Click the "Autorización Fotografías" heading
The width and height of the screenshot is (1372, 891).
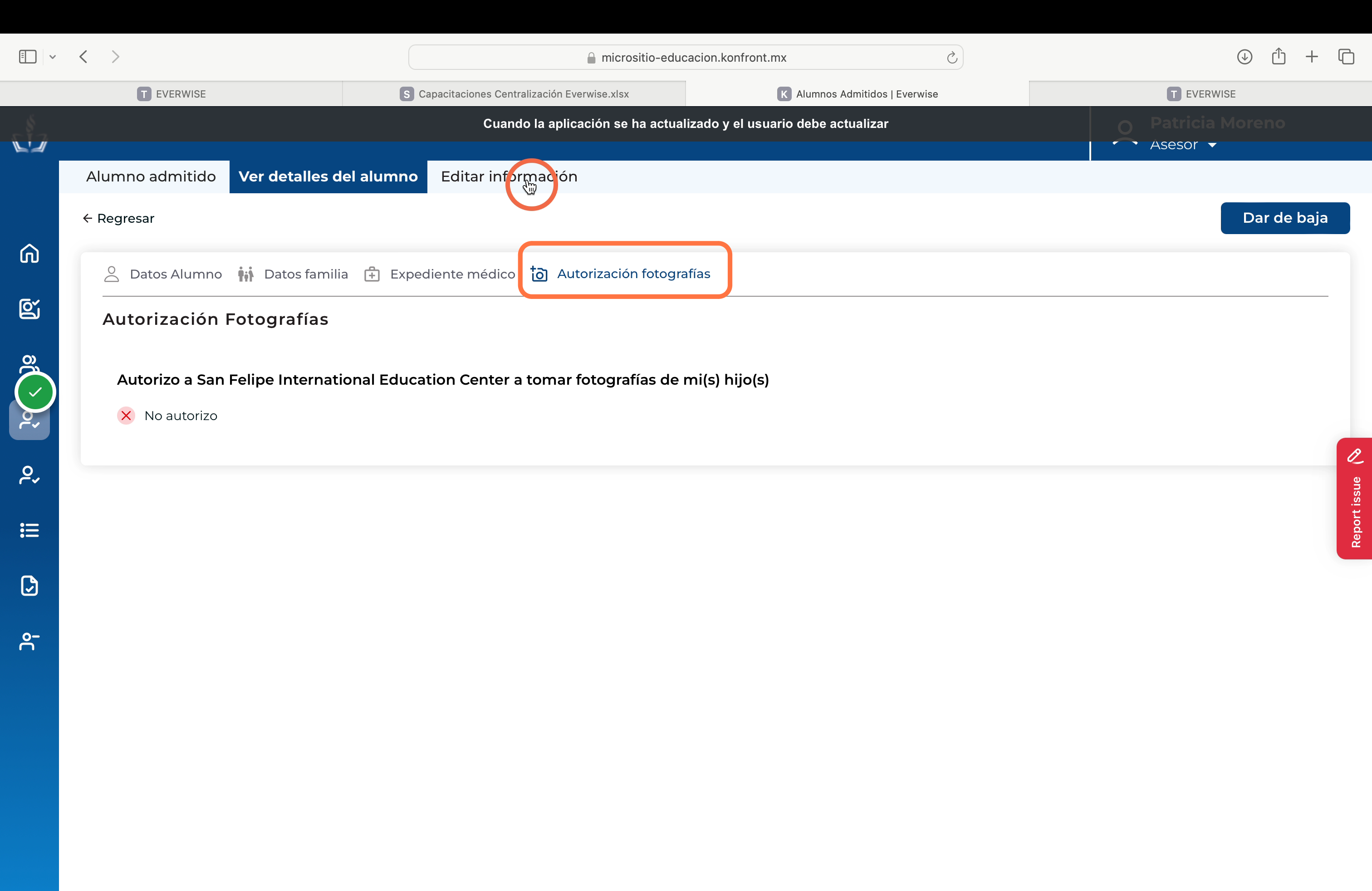point(216,319)
